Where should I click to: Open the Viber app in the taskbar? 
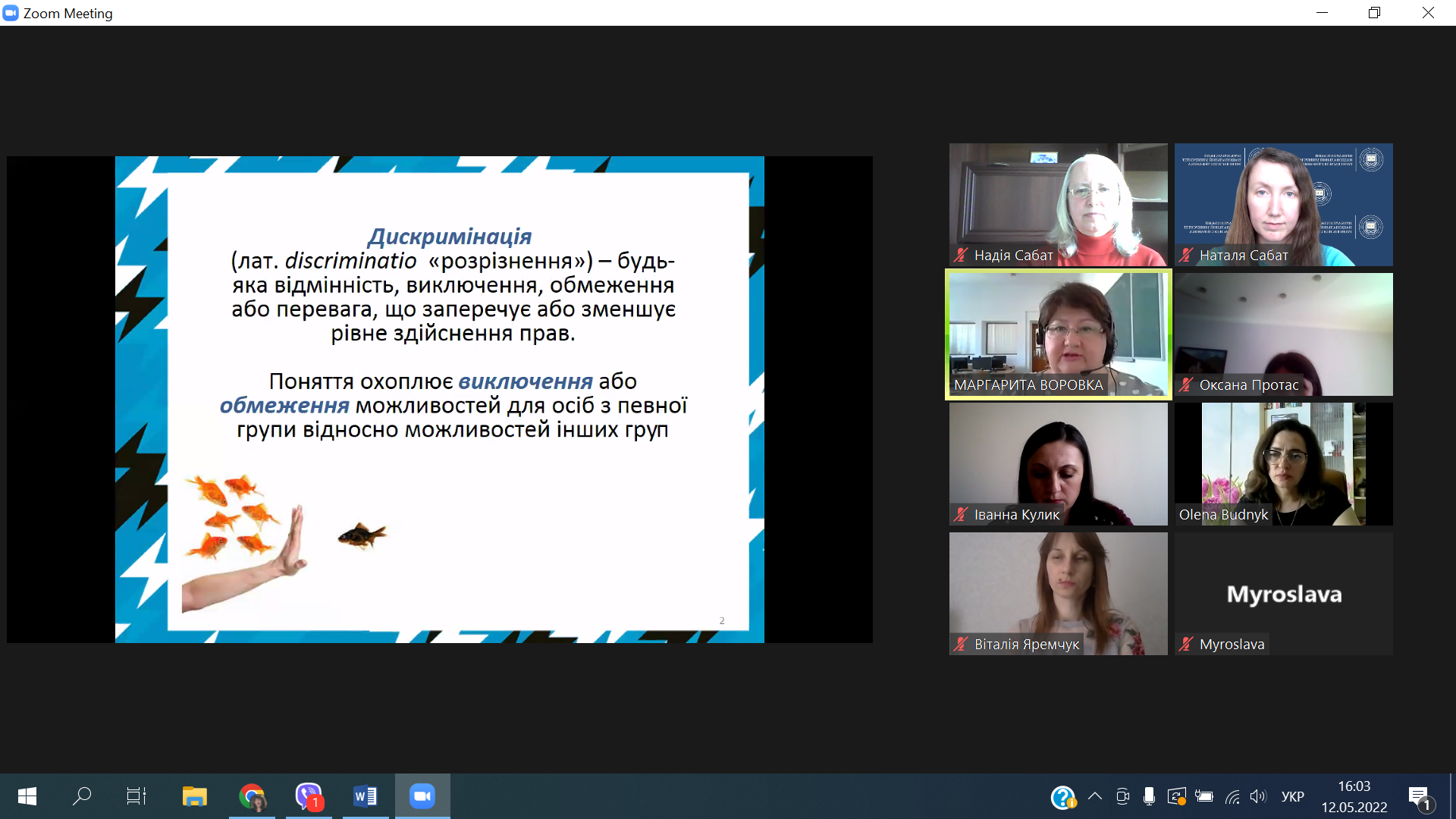pos(309,796)
